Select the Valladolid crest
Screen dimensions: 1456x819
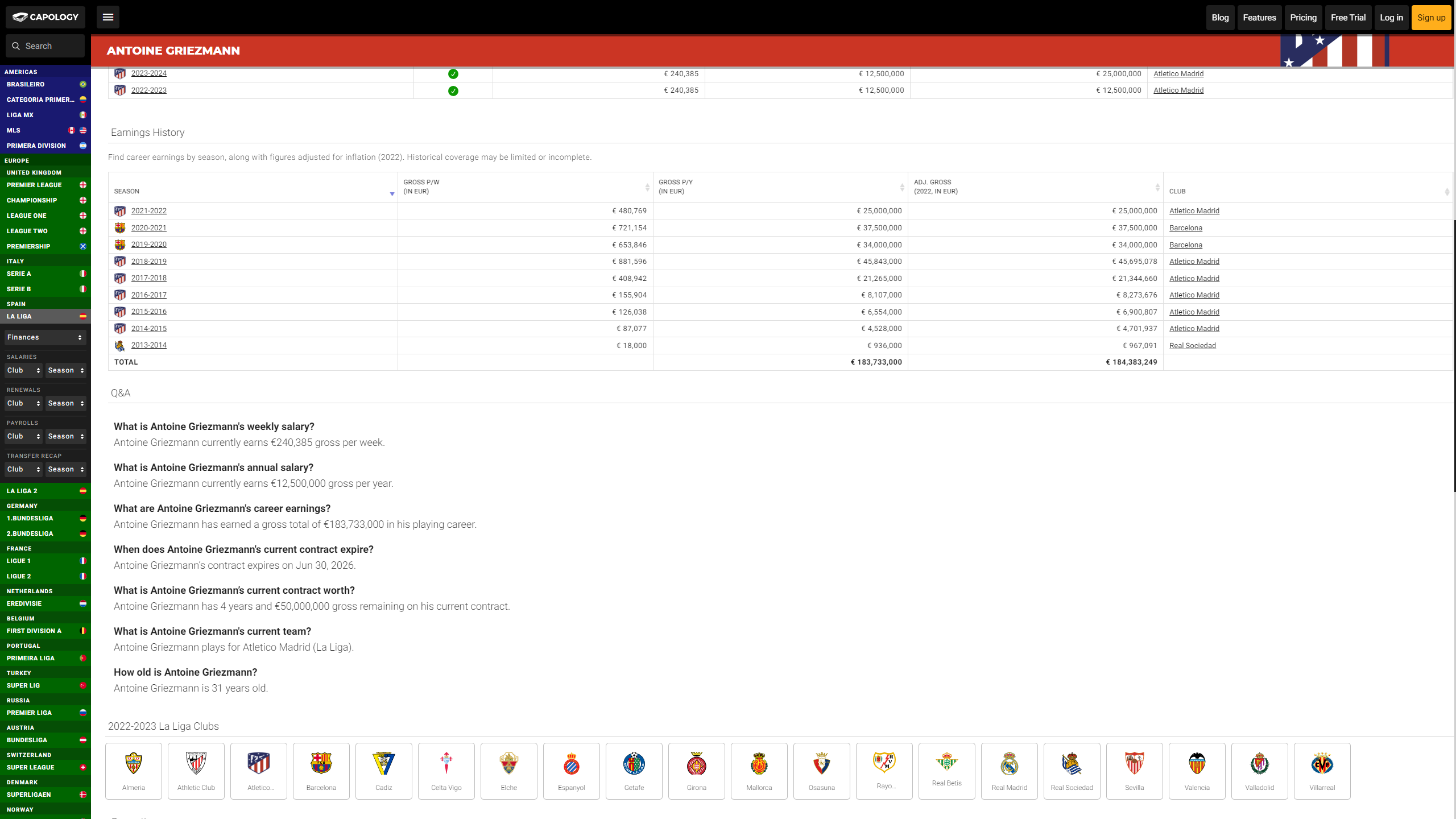[x=1260, y=763]
